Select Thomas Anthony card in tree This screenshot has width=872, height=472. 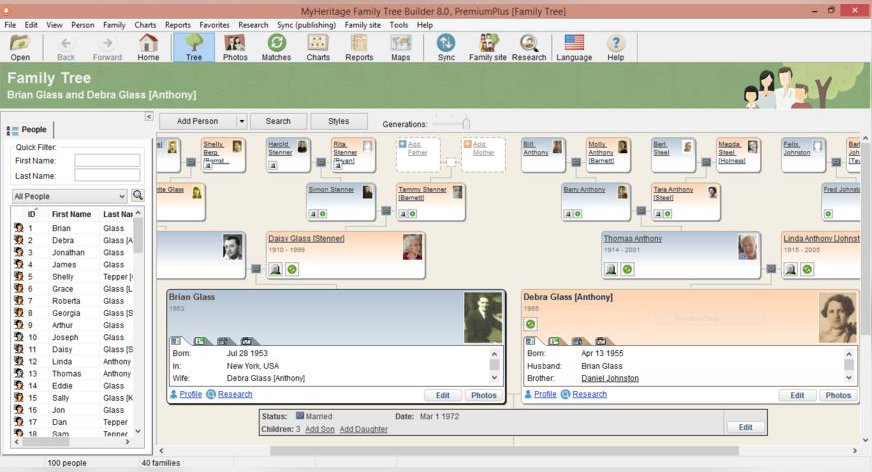pyautogui.click(x=681, y=255)
